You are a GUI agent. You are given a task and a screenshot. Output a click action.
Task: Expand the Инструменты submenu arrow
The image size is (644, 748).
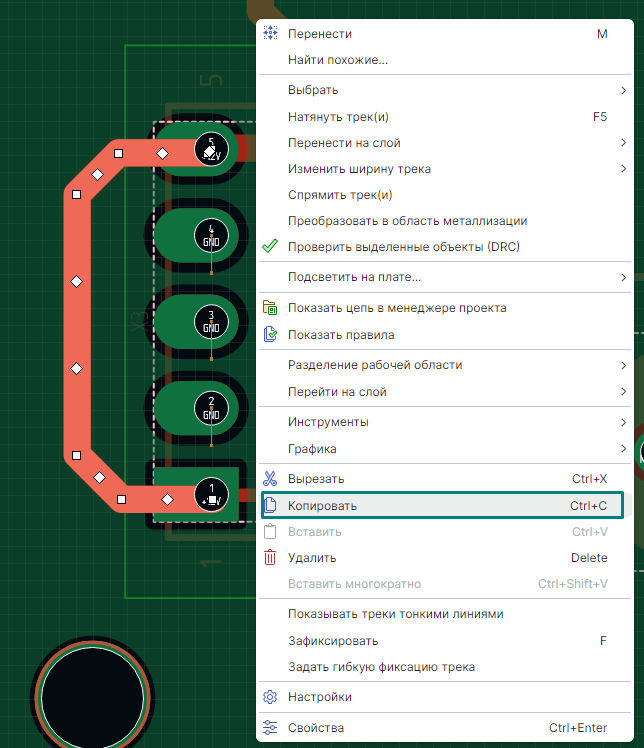pyautogui.click(x=623, y=422)
